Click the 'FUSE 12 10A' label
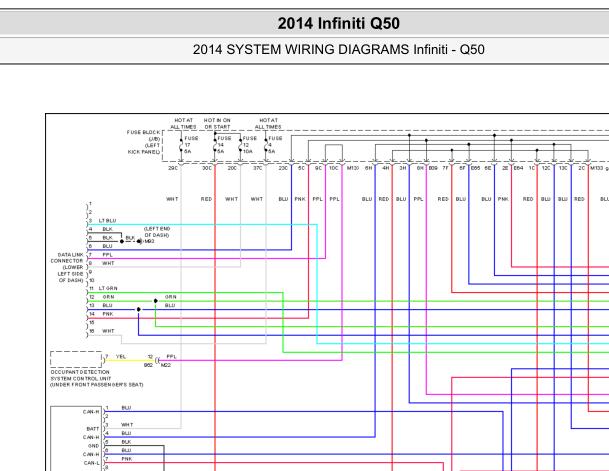Screen dimensions: 609x471 [x=249, y=145]
